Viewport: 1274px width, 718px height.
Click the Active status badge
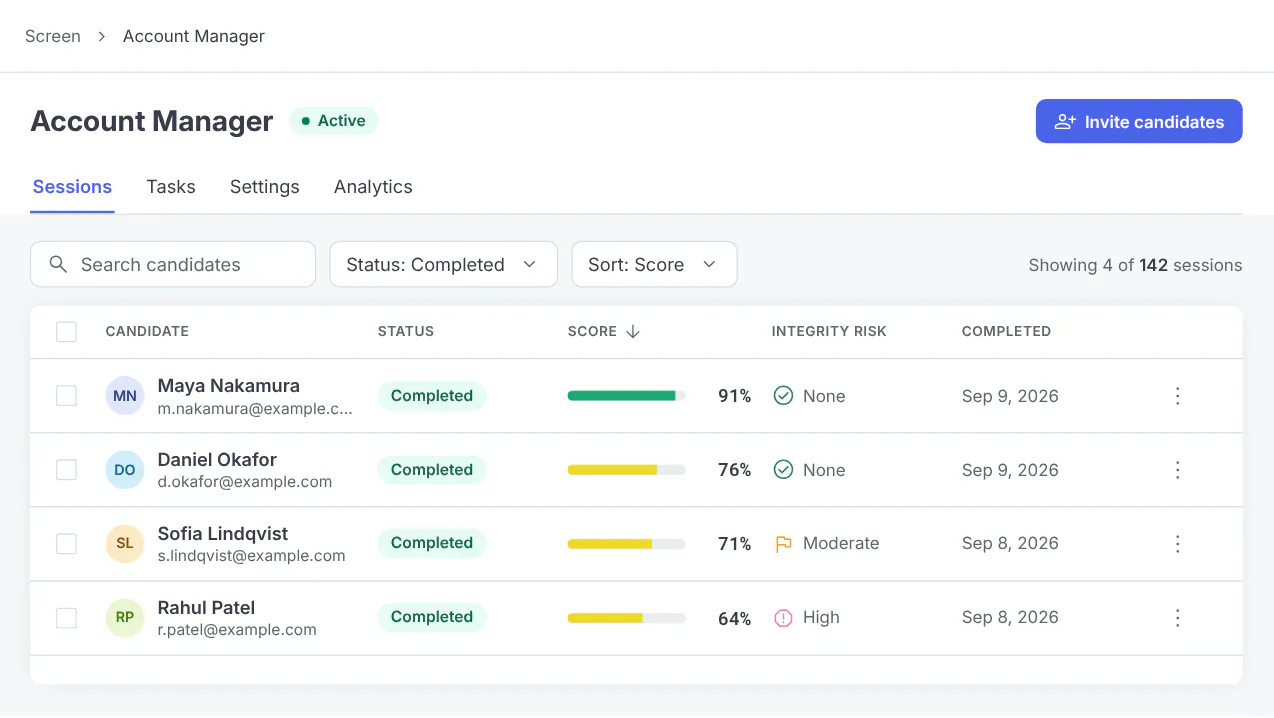pyautogui.click(x=334, y=121)
